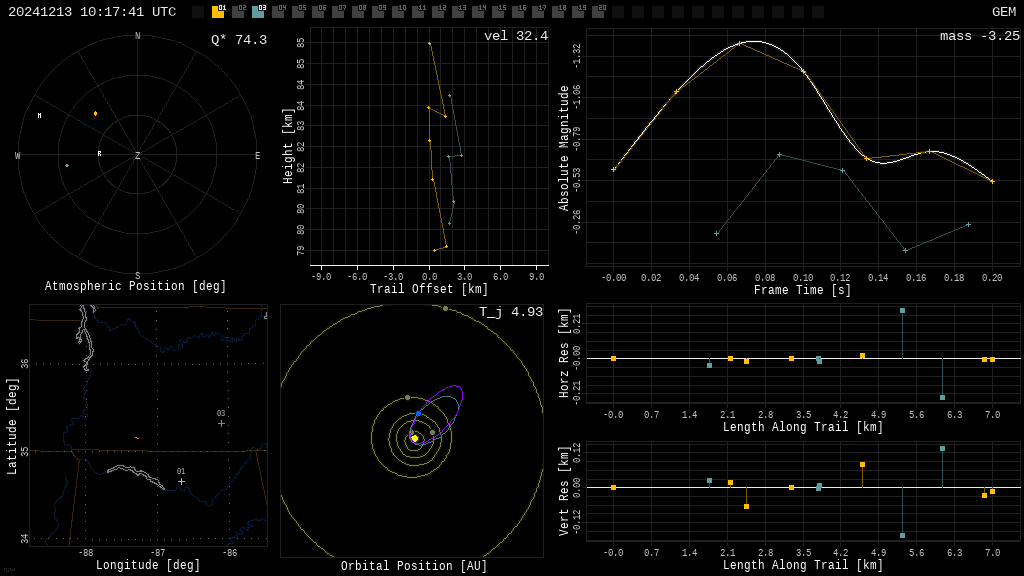Screen dimensions: 1024x576
Task: Click the teal dot on the polar sky plot
Action: (67, 166)
